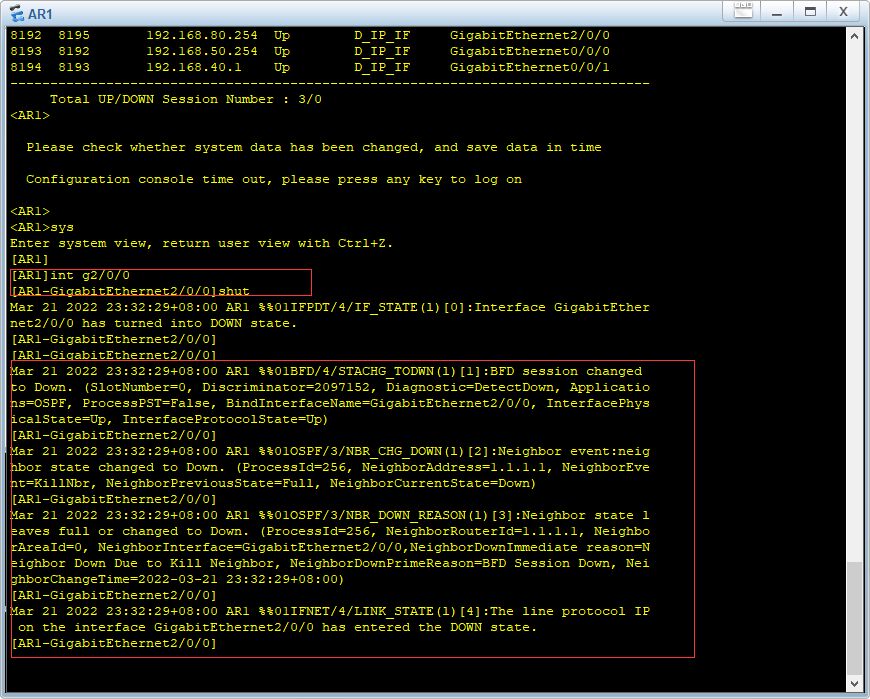
Task: Click the AR1 window title text
Action: [x=40, y=13]
